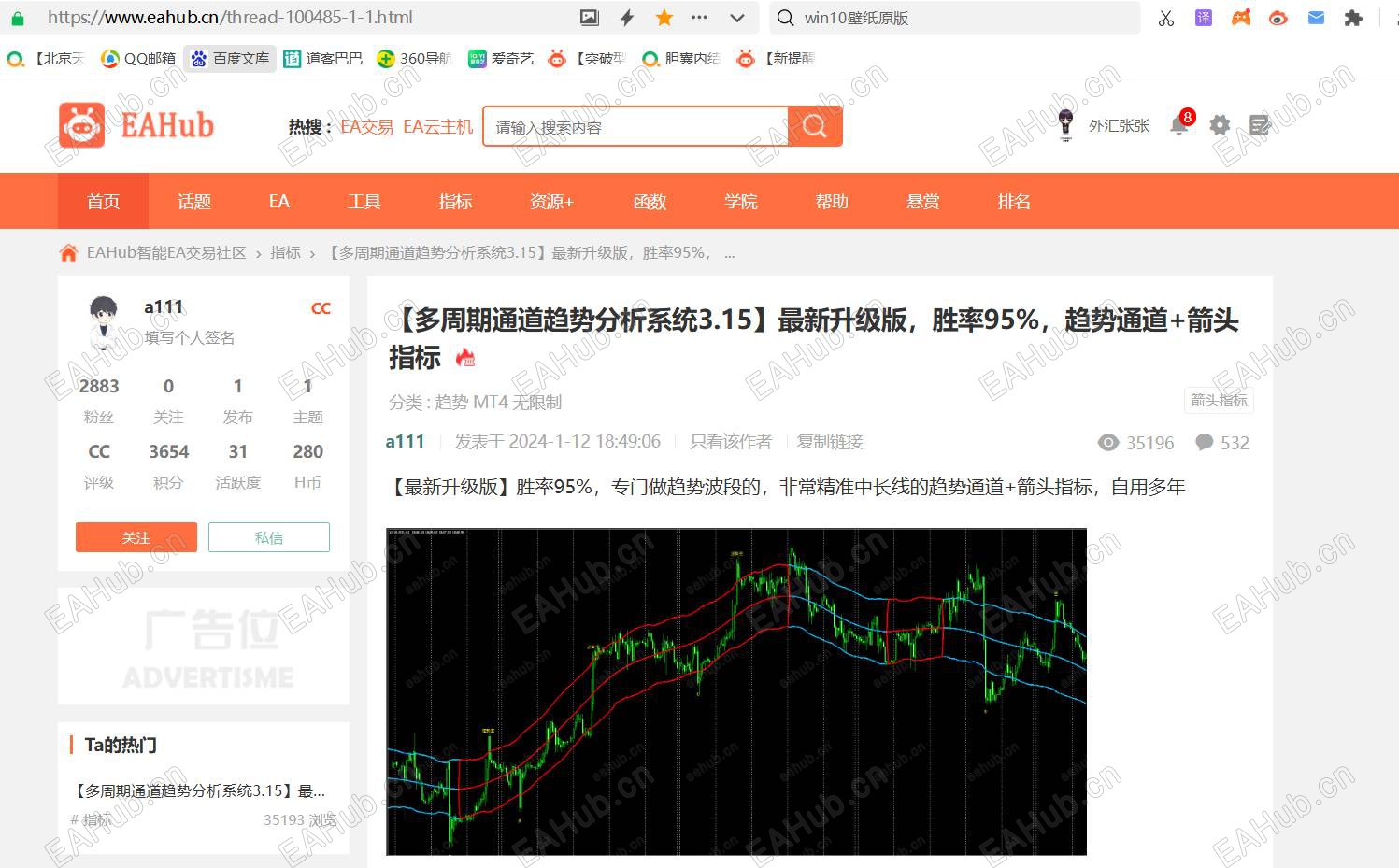Click the a111 author avatar in sidebar

(103, 320)
